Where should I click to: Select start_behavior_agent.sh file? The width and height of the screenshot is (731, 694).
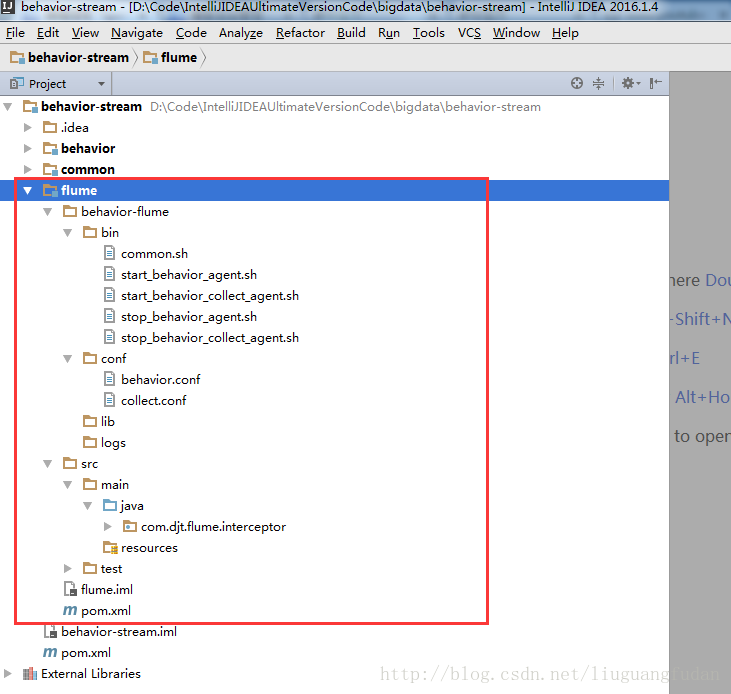(x=189, y=275)
